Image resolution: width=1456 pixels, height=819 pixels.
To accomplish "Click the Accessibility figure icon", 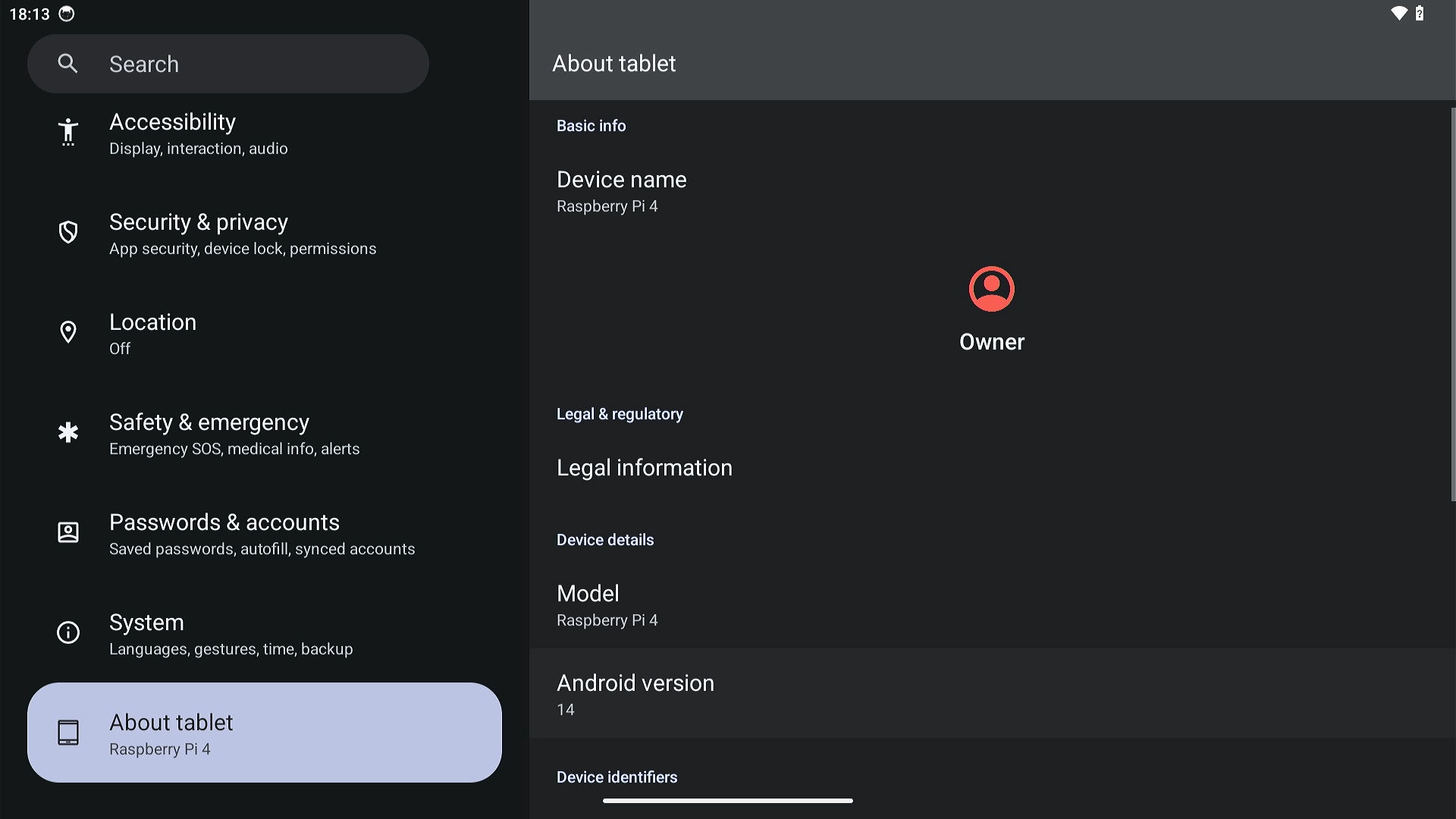I will click(x=68, y=132).
